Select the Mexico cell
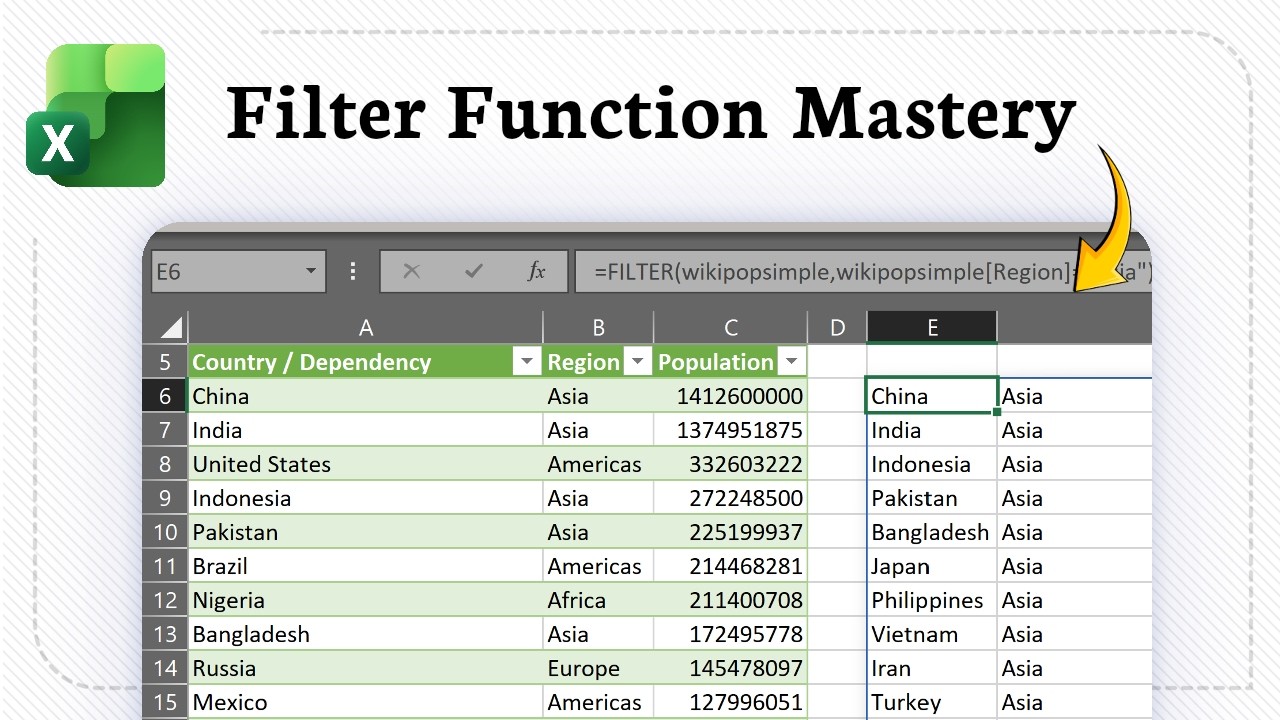Viewport: 1280px width, 720px height. pos(365,702)
